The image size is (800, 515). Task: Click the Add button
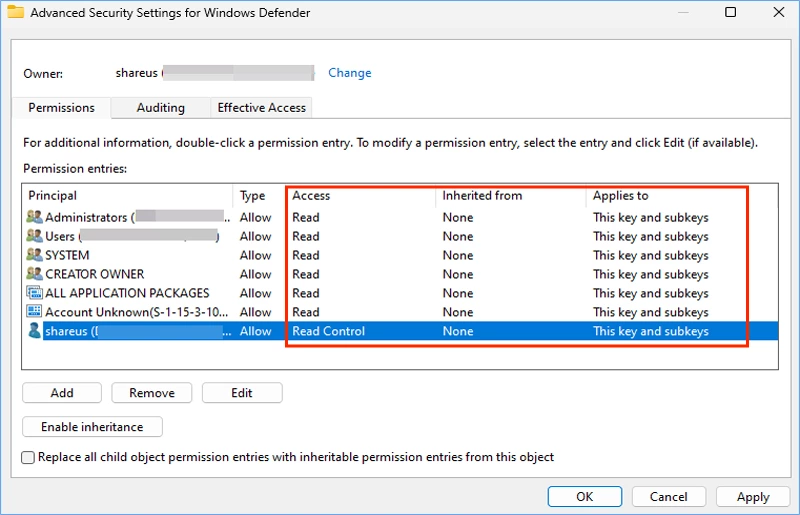pos(62,393)
